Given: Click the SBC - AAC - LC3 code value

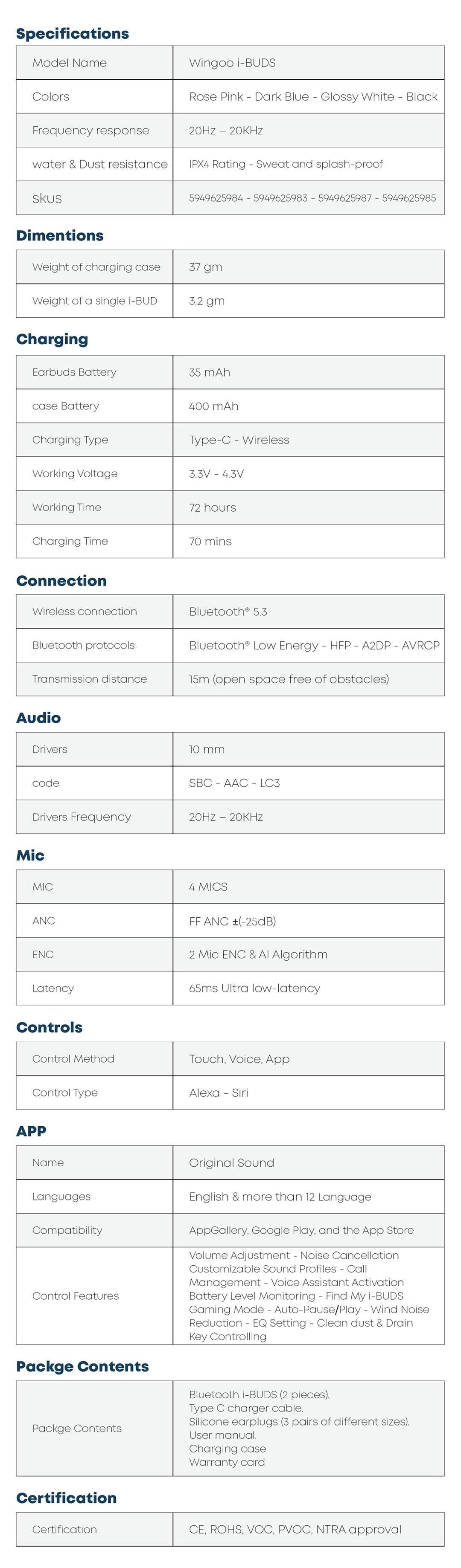Looking at the screenshot, I should (234, 783).
